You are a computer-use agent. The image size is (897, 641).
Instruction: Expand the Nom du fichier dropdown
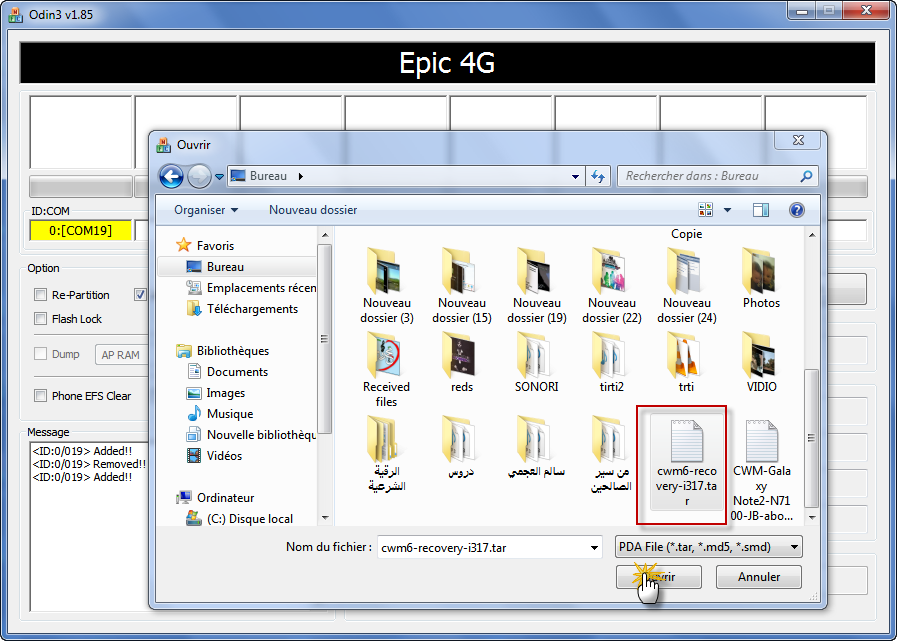coord(594,548)
